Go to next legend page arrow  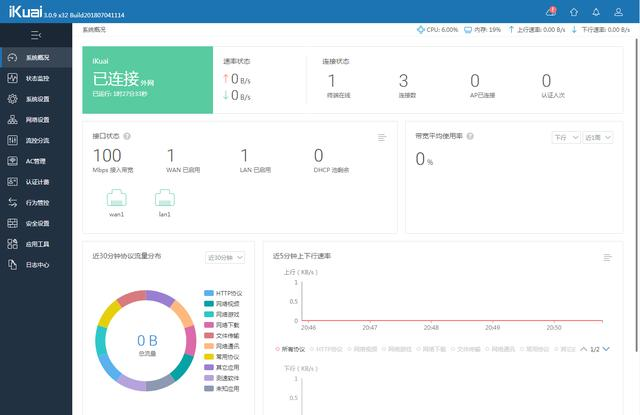pos(606,349)
